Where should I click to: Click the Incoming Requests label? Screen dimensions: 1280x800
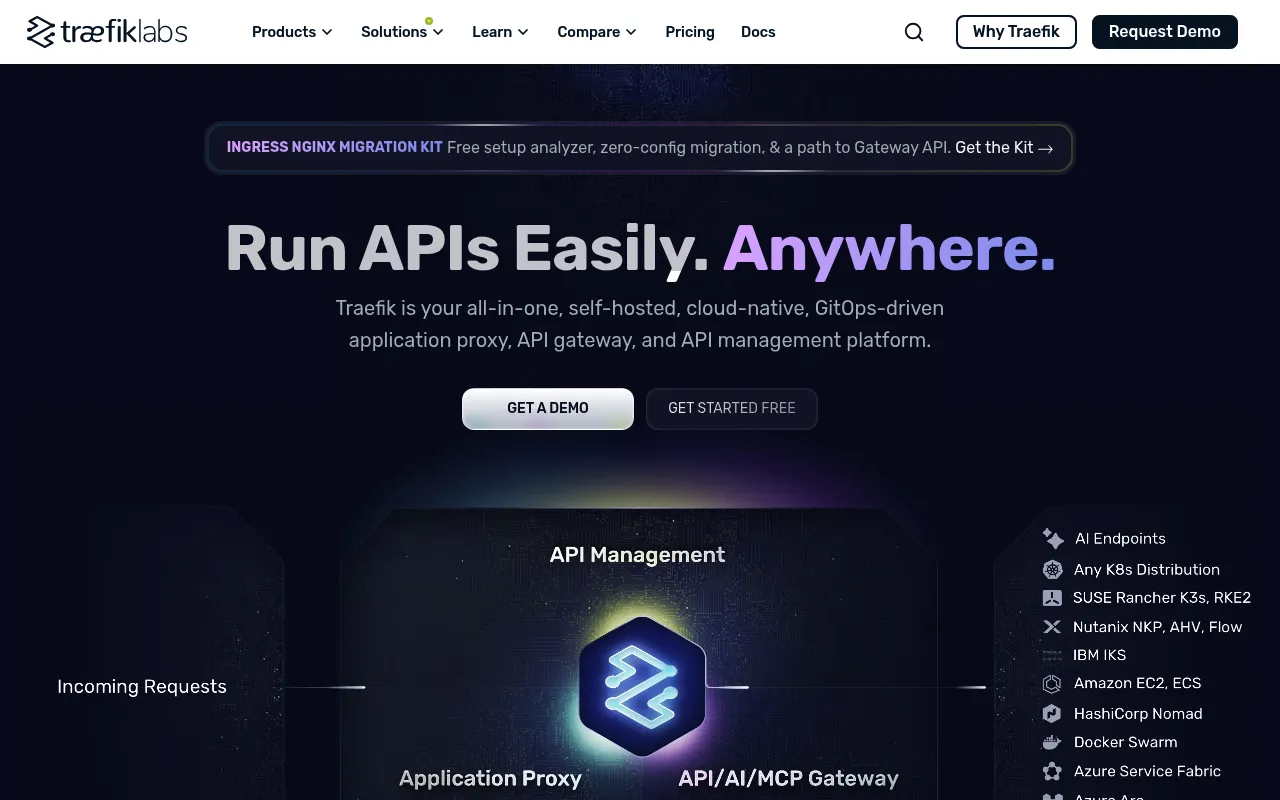(142, 687)
